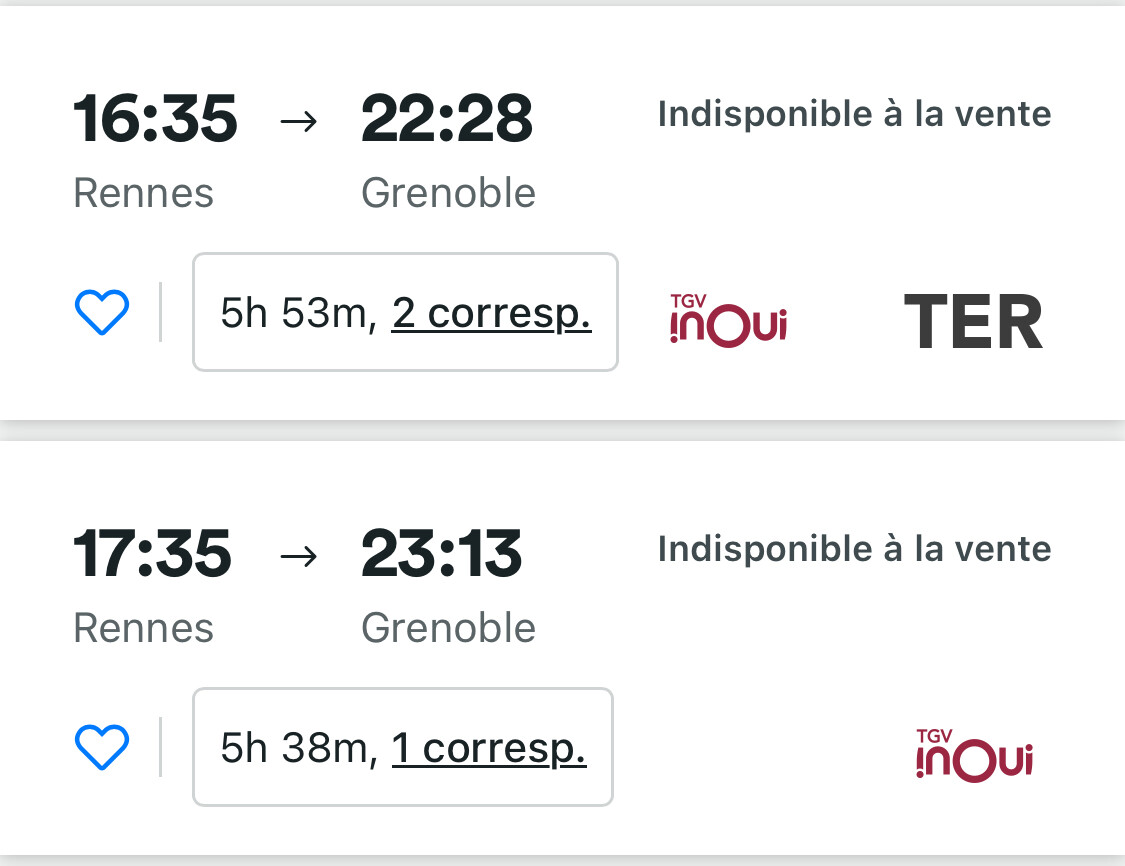Click the Grenoble station under 22:28
This screenshot has height=866, width=1125.
pyautogui.click(x=448, y=193)
